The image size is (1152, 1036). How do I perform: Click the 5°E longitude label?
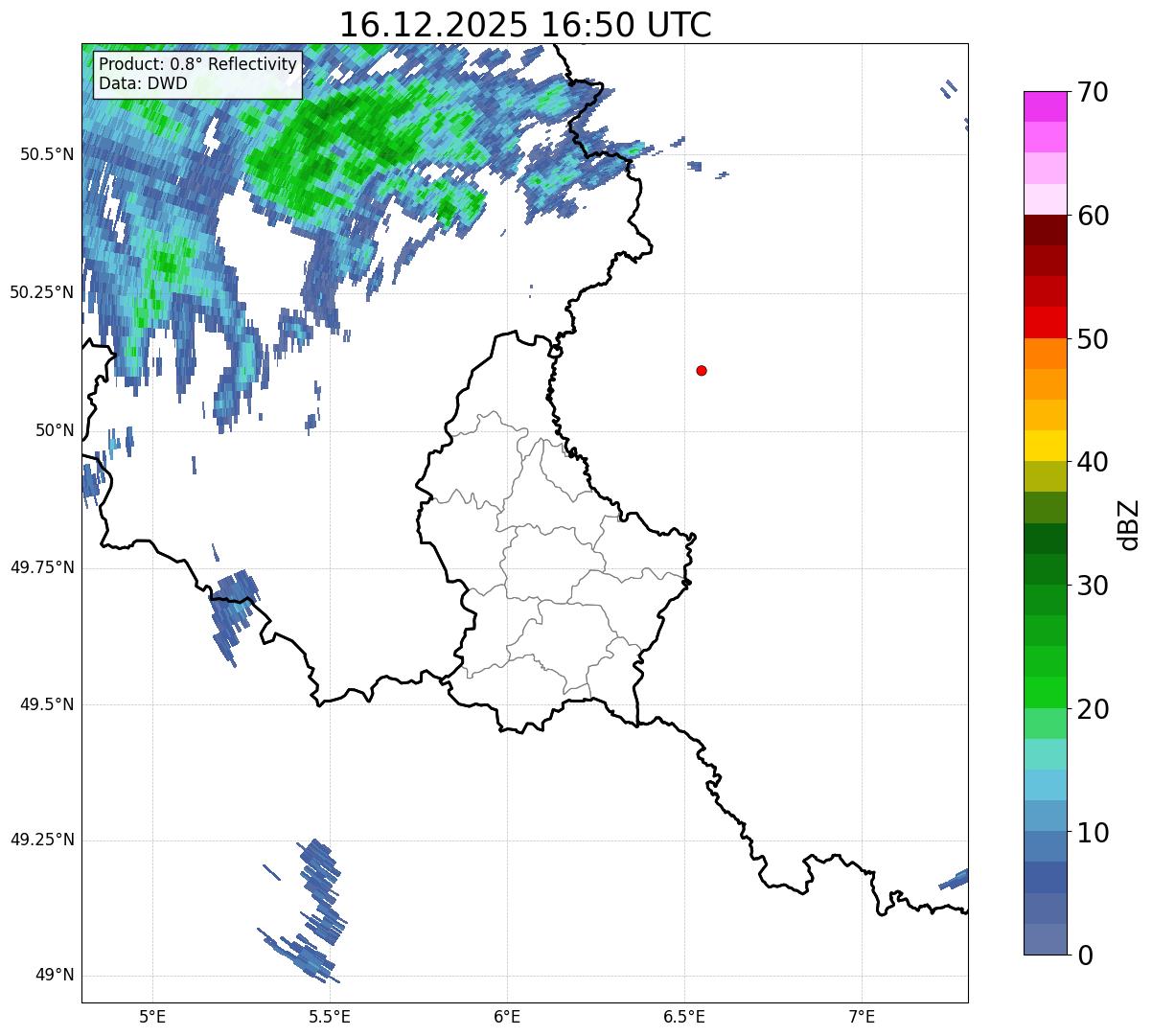point(152,1016)
